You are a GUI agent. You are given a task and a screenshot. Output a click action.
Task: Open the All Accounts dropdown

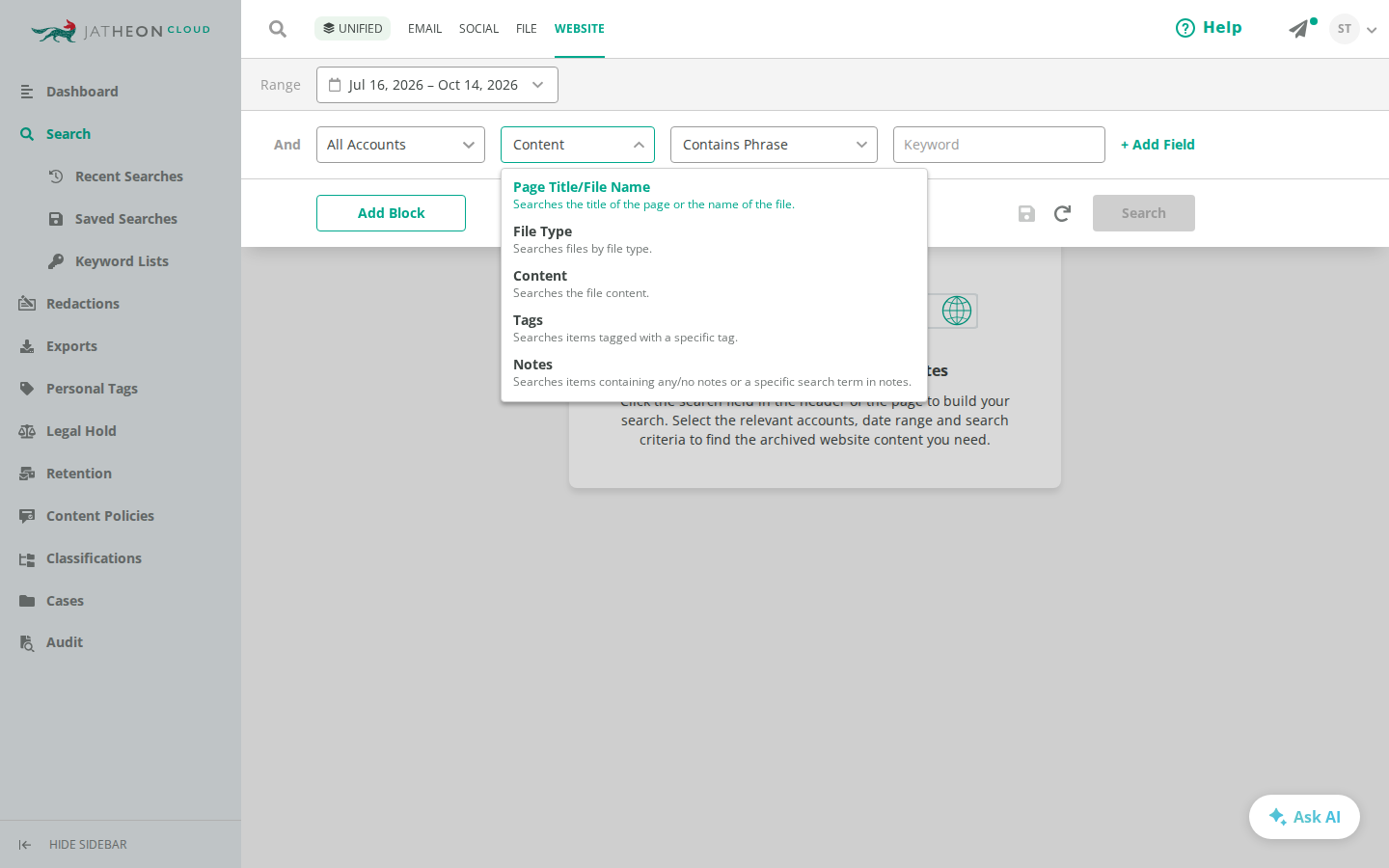(x=400, y=145)
